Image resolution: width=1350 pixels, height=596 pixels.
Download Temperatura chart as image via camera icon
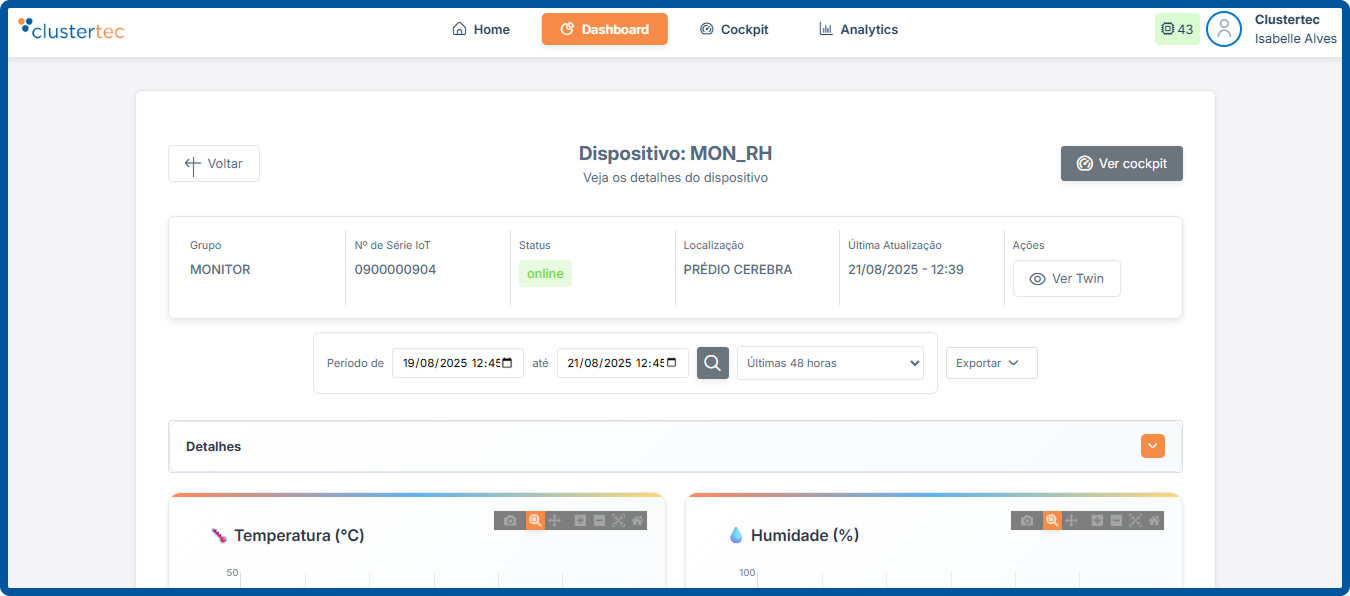(510, 521)
